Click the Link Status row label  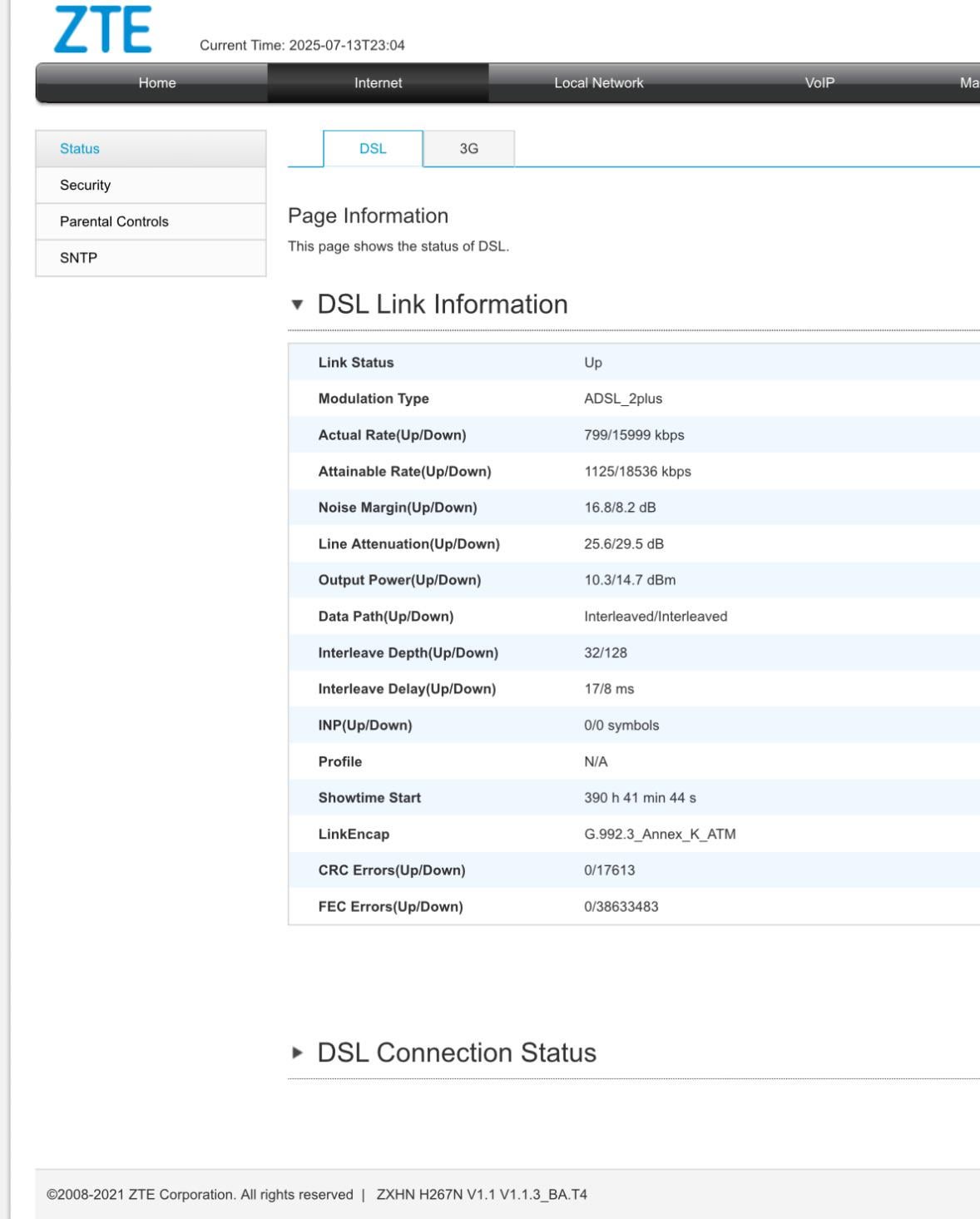tap(356, 363)
